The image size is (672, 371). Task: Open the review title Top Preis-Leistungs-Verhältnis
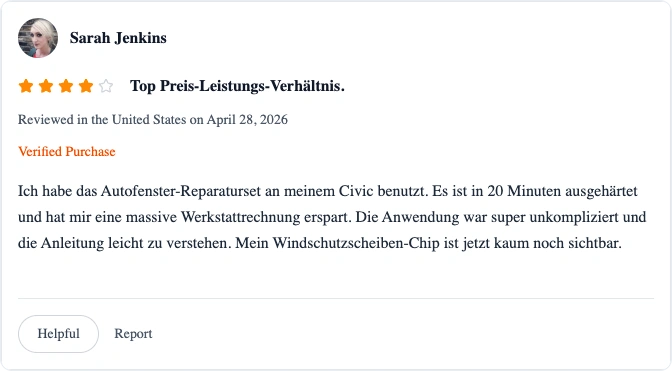point(237,86)
